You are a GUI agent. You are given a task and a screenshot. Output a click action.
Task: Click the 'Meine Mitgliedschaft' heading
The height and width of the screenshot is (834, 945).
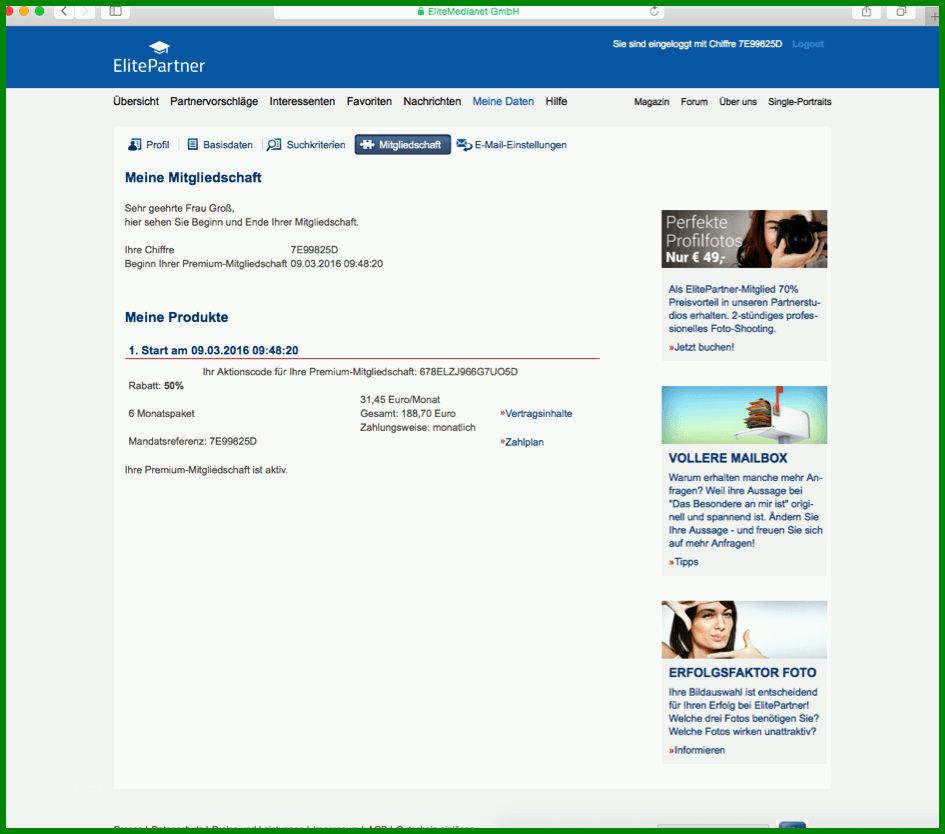(x=193, y=178)
